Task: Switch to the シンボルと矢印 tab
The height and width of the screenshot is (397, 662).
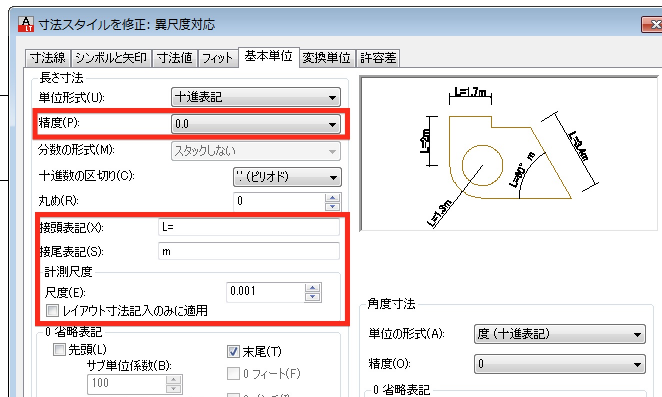Action: (x=111, y=58)
